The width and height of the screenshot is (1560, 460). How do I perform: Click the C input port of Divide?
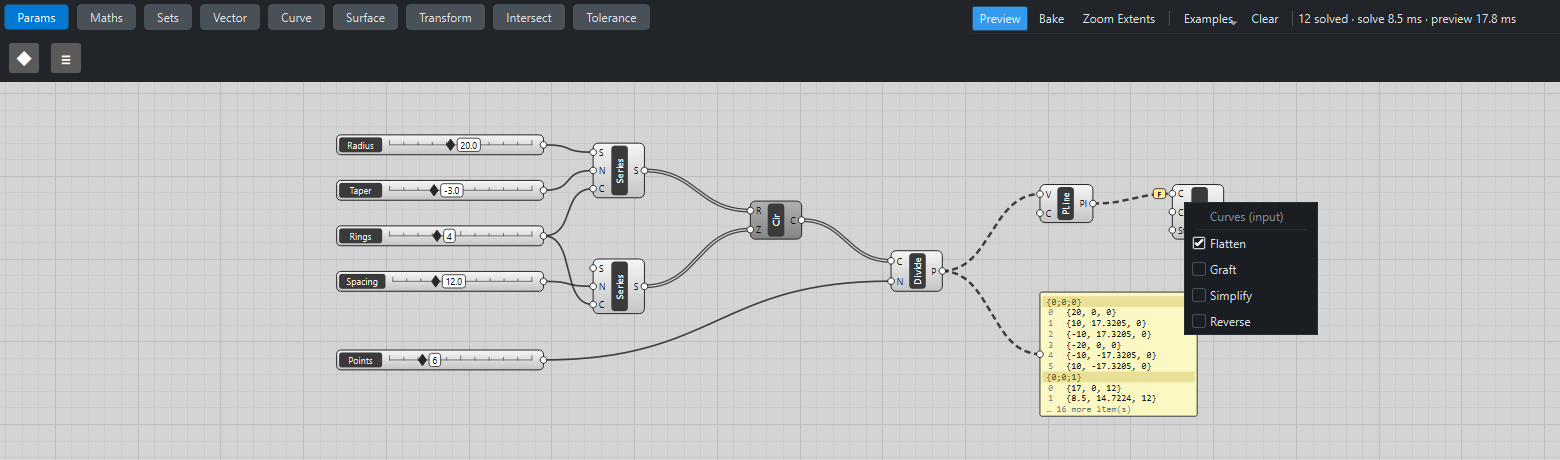pos(891,261)
